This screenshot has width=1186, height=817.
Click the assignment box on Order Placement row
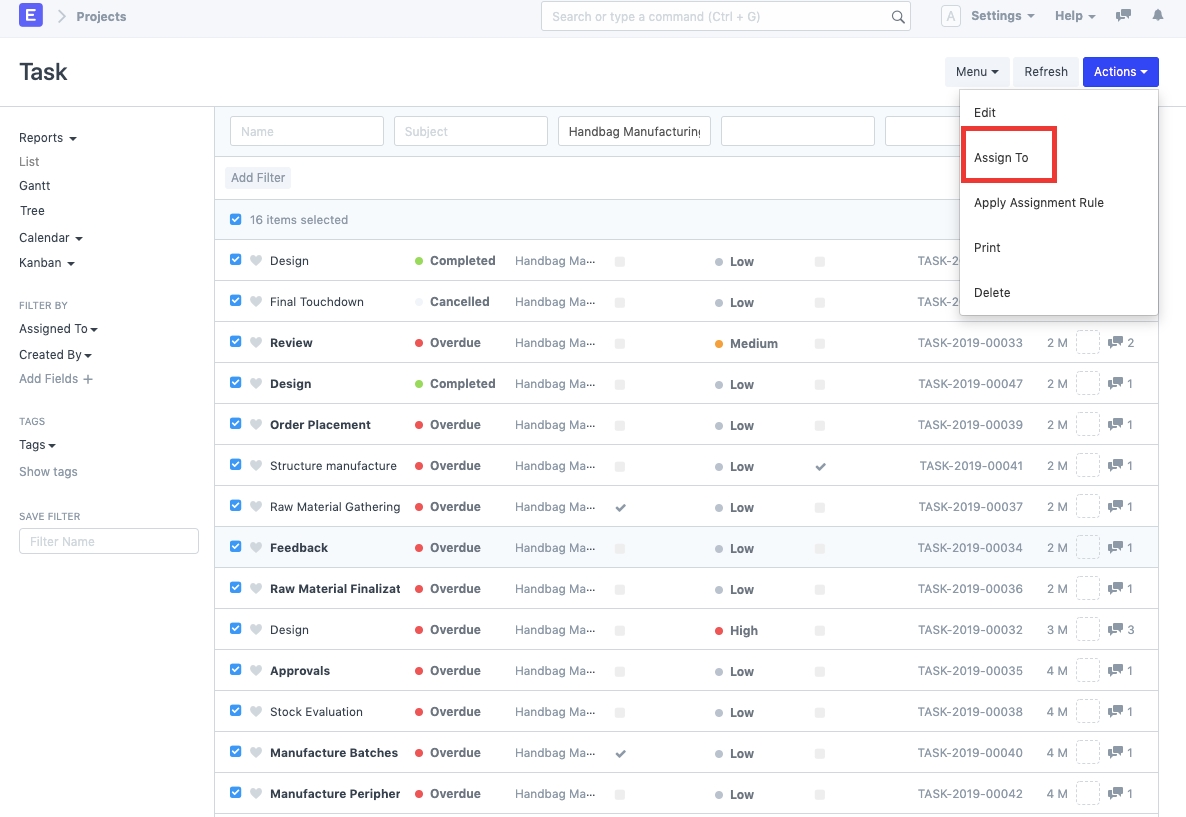pos(1087,425)
